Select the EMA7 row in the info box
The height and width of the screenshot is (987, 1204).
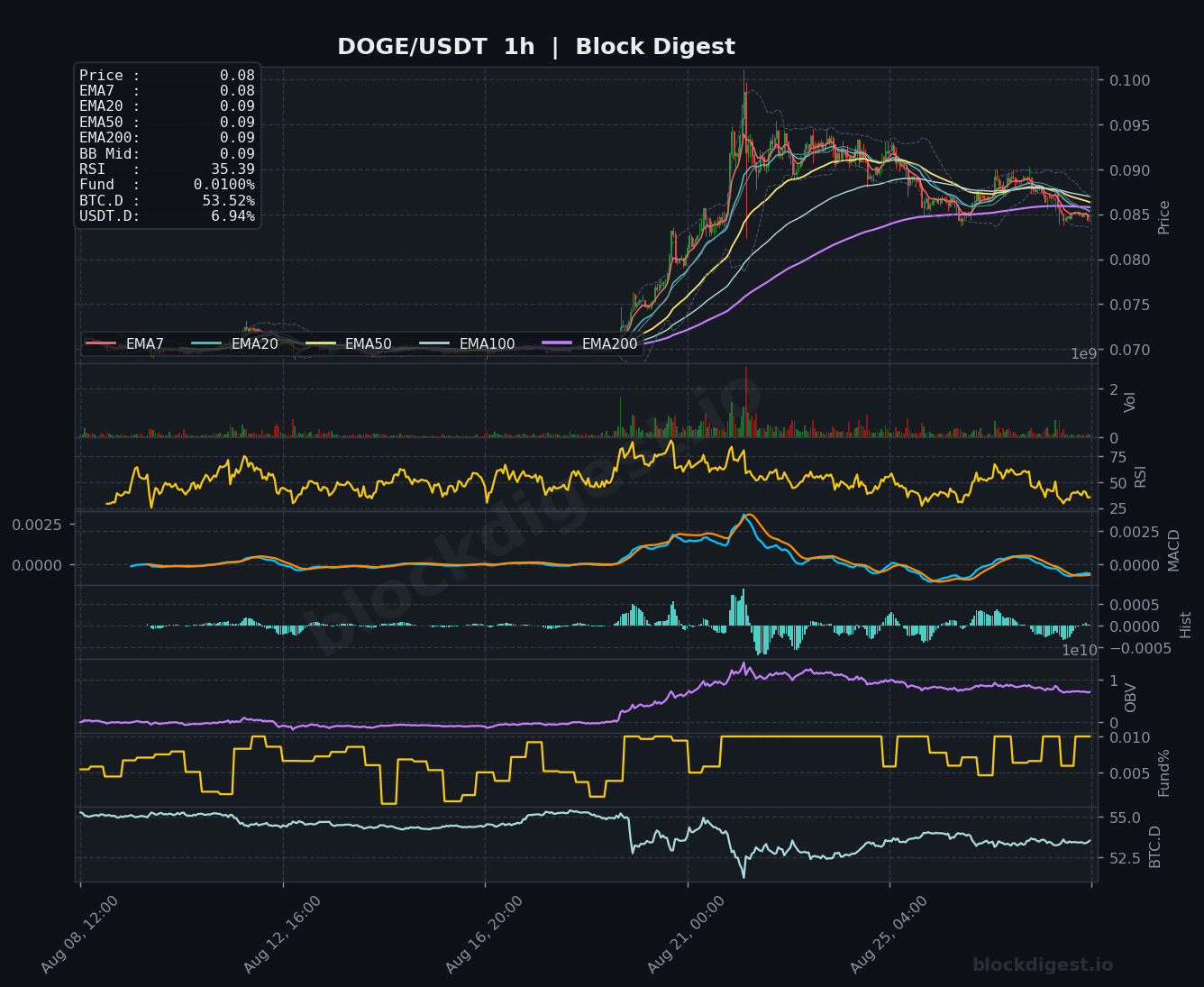click(x=167, y=91)
